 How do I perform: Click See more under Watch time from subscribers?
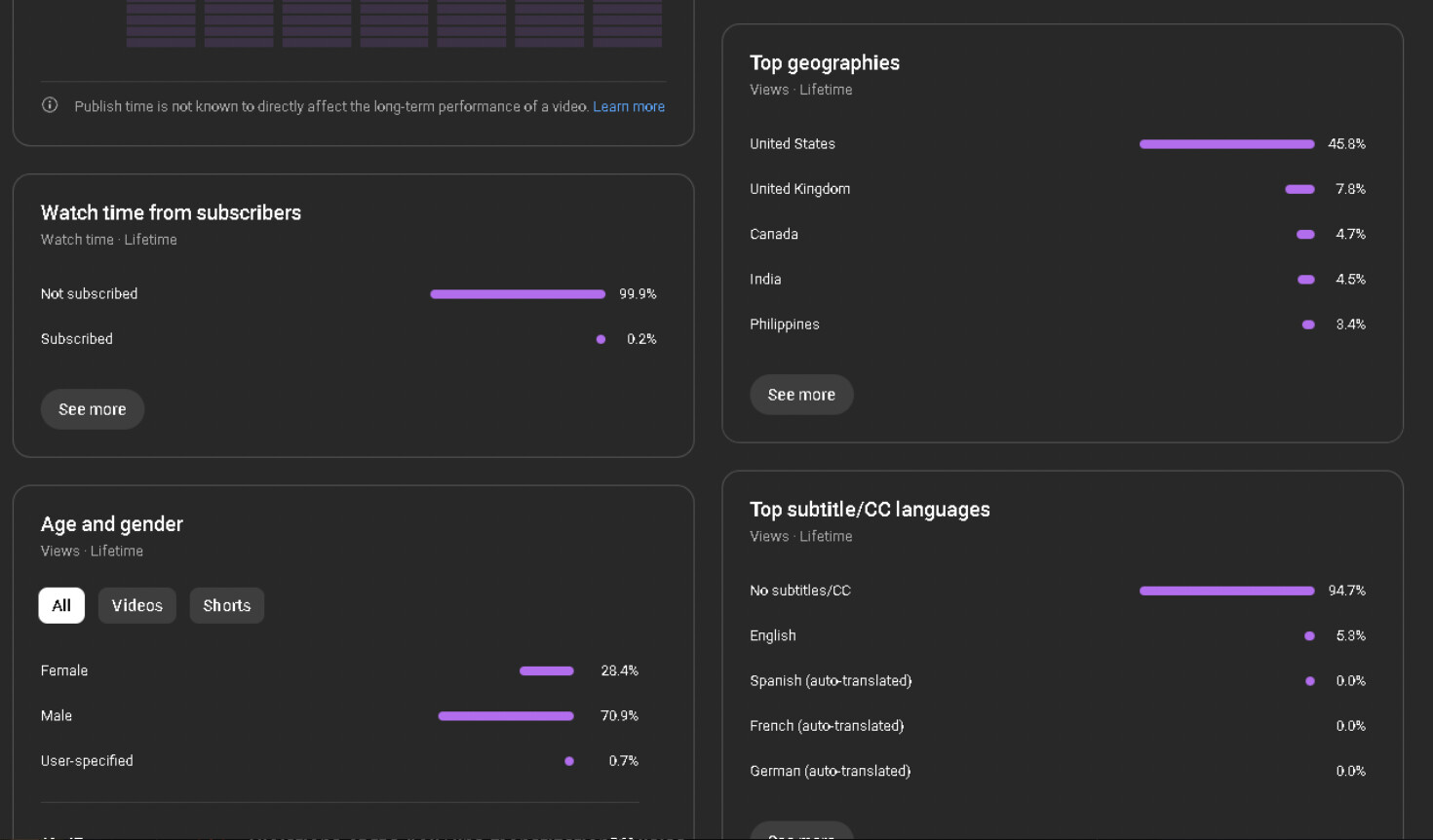(93, 409)
